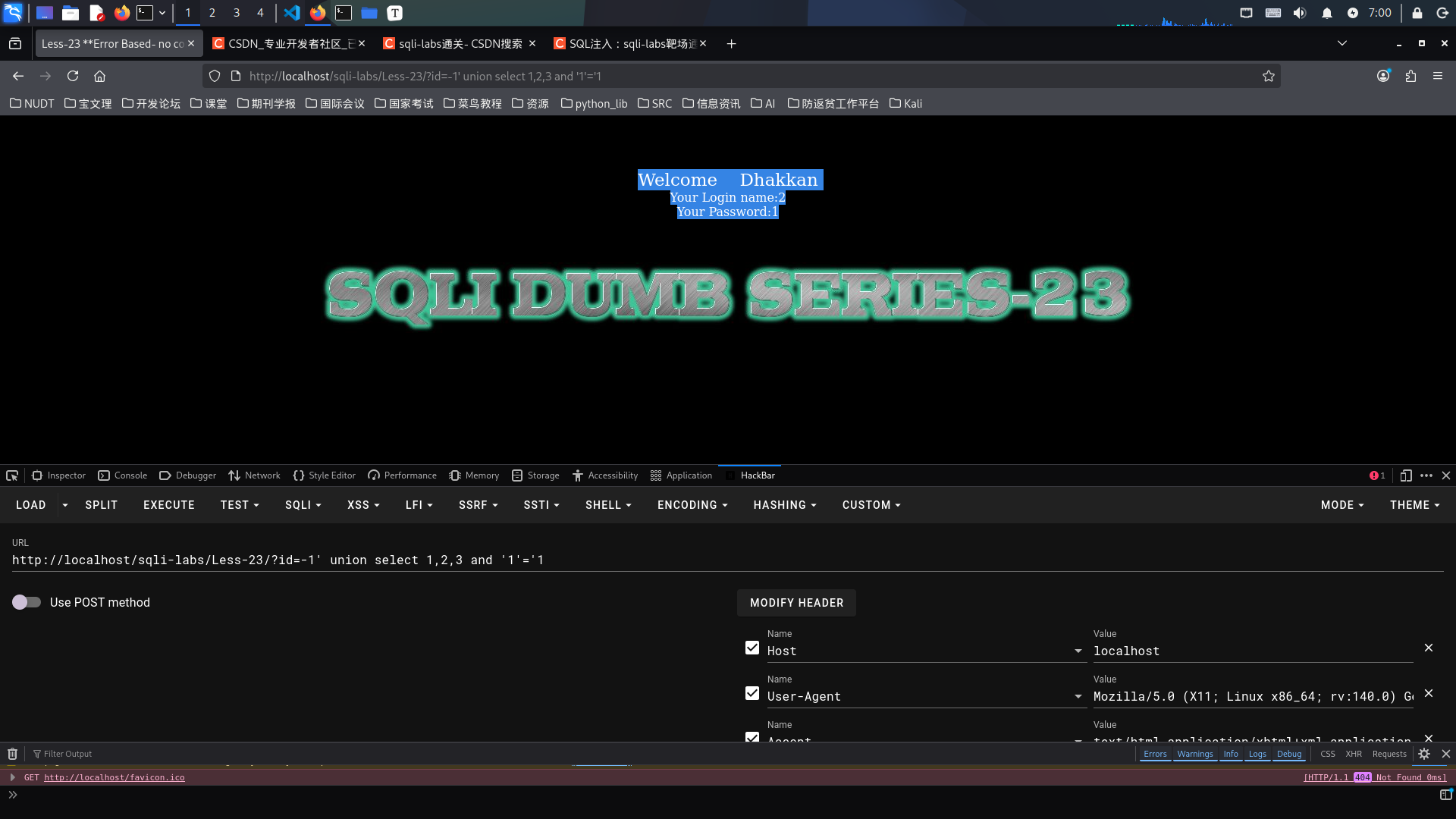The image size is (1456, 819).
Task: Open console settings gear icon
Action: point(1424,754)
